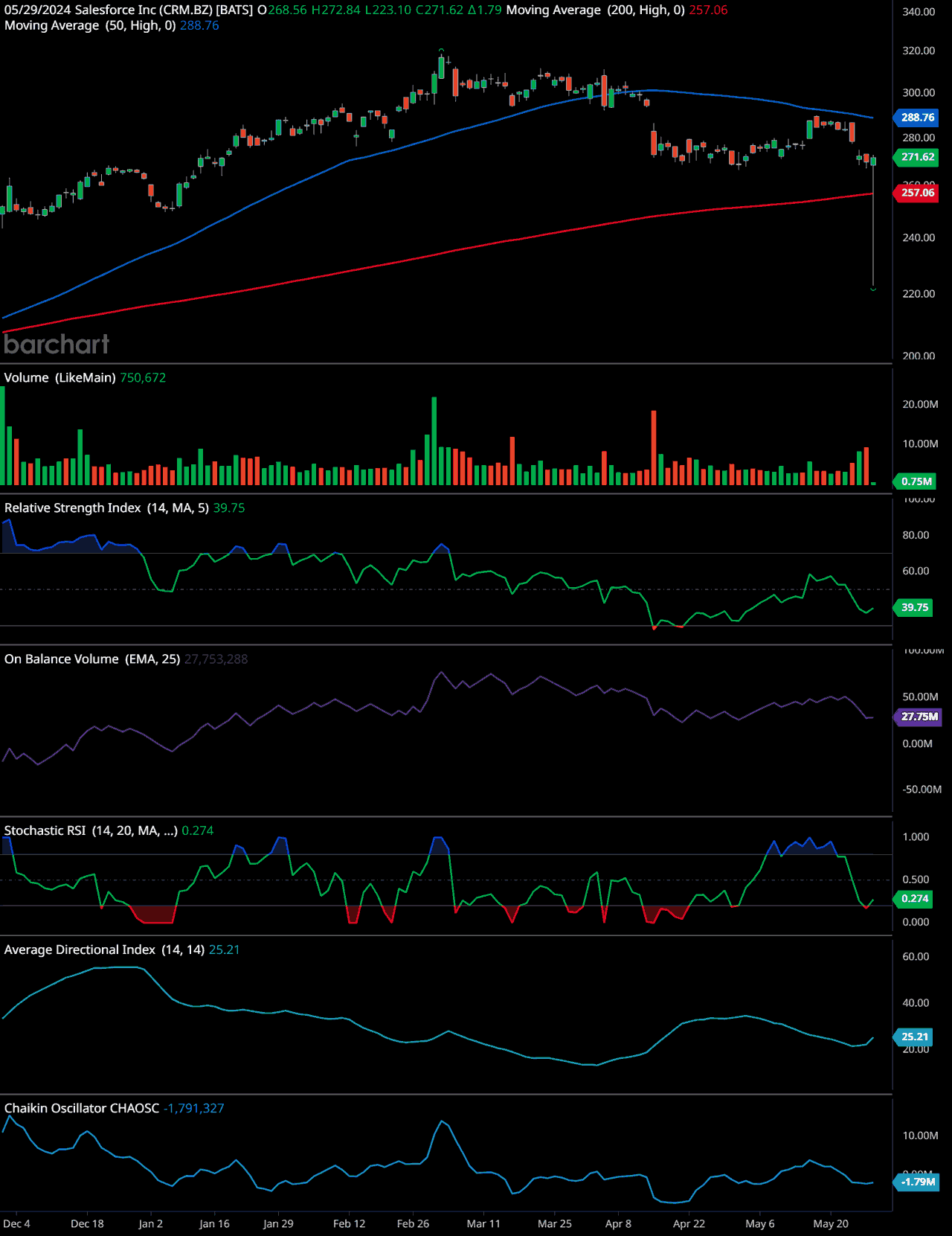Click the Apr 8 date on time axis

[618, 1223]
